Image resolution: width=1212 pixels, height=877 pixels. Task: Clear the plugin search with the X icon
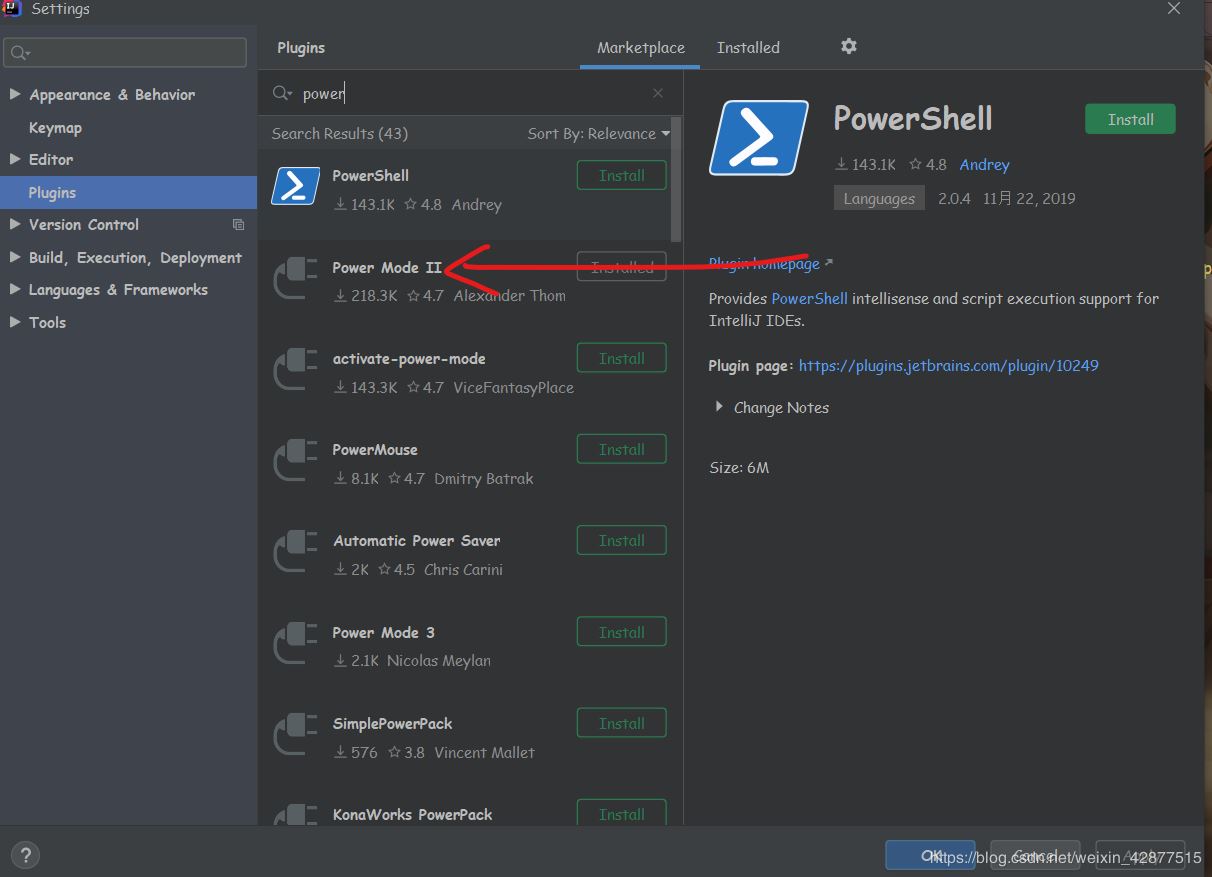pyautogui.click(x=658, y=93)
